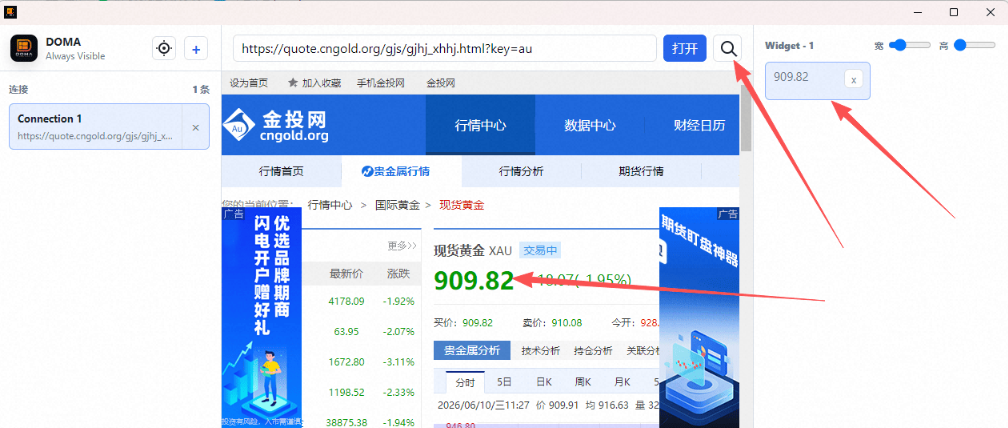Select 持仓分析 analysis tab
The image size is (1008, 428).
click(593, 351)
